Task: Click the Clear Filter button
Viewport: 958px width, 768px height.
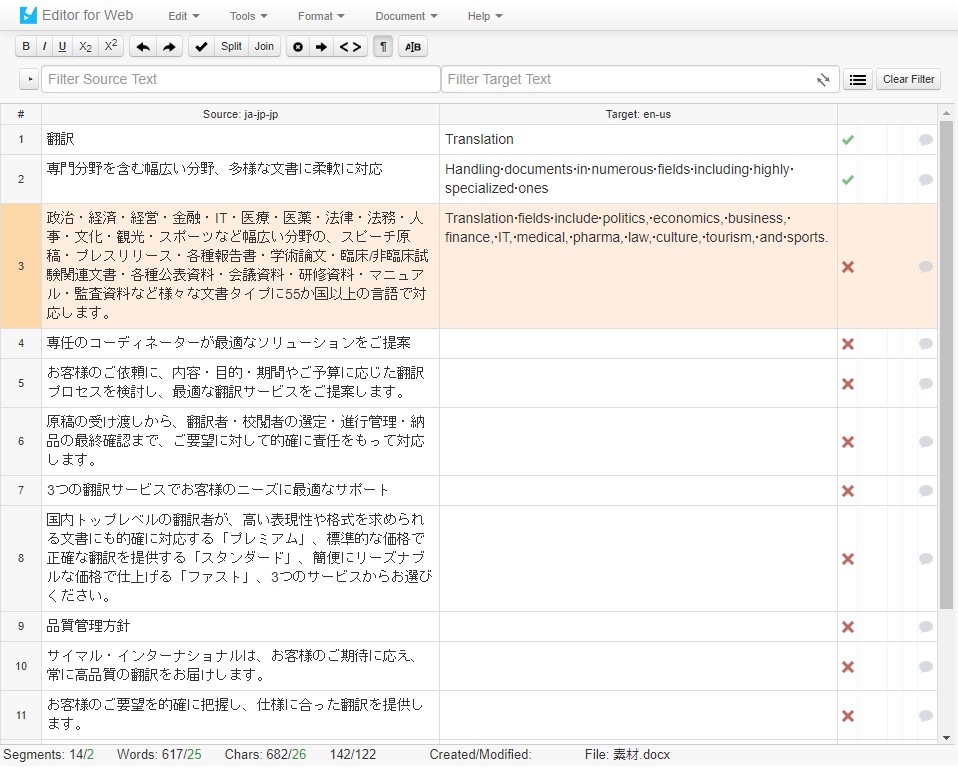Action: coord(907,79)
